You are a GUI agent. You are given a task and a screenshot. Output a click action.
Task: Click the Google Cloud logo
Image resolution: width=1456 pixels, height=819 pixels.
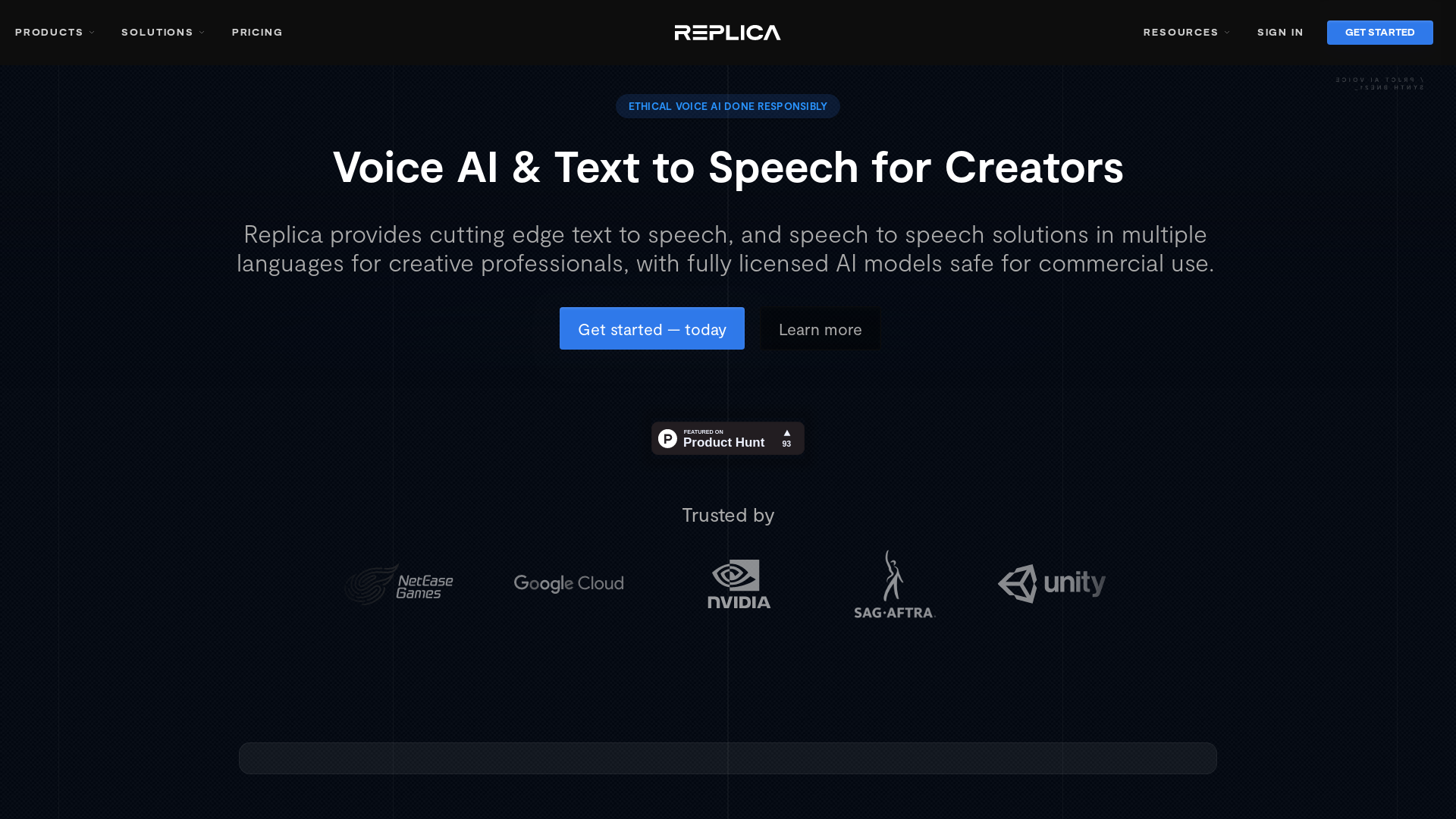569,583
